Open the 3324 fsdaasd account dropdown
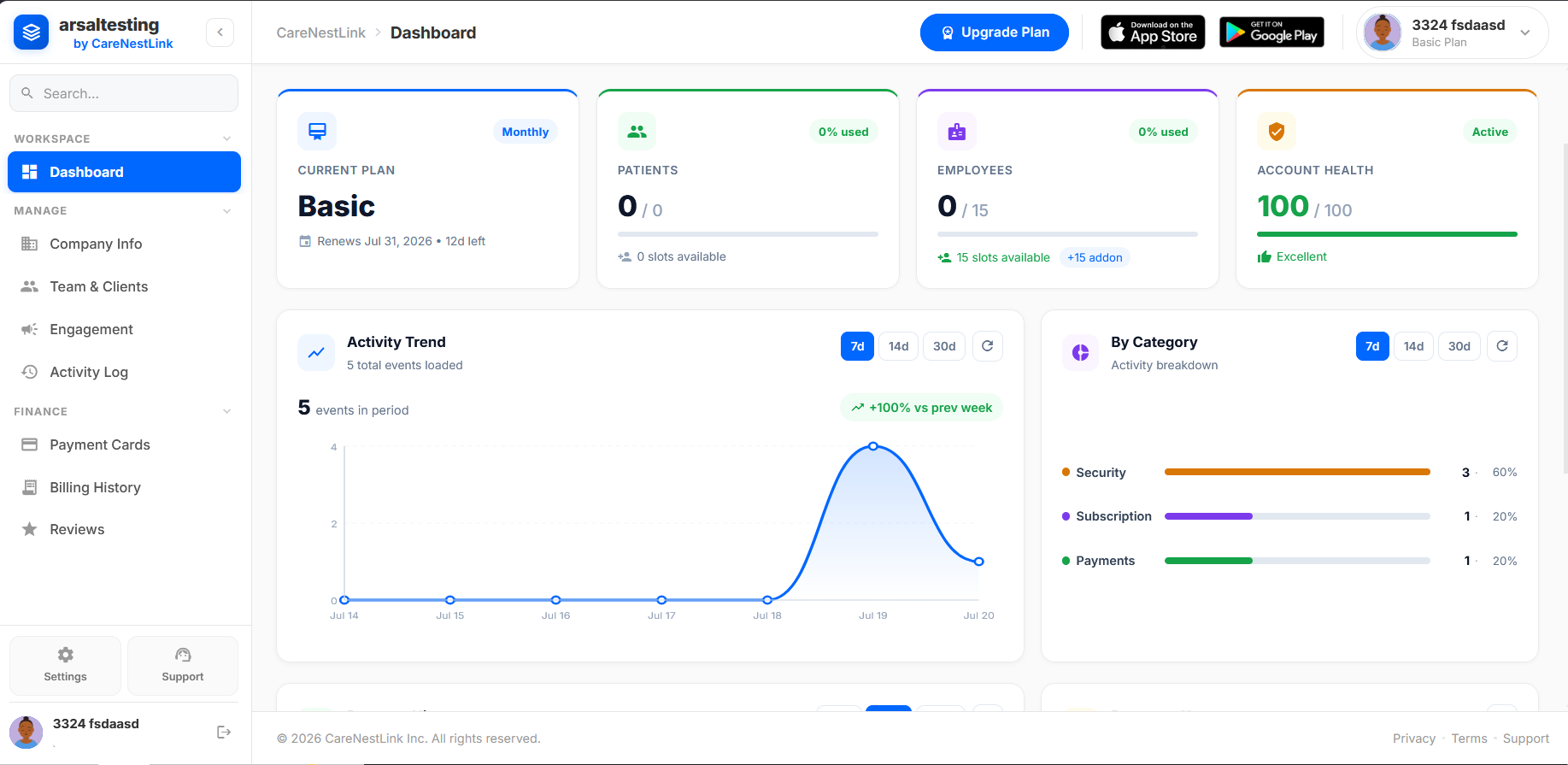The height and width of the screenshot is (765, 1568). point(1453,32)
